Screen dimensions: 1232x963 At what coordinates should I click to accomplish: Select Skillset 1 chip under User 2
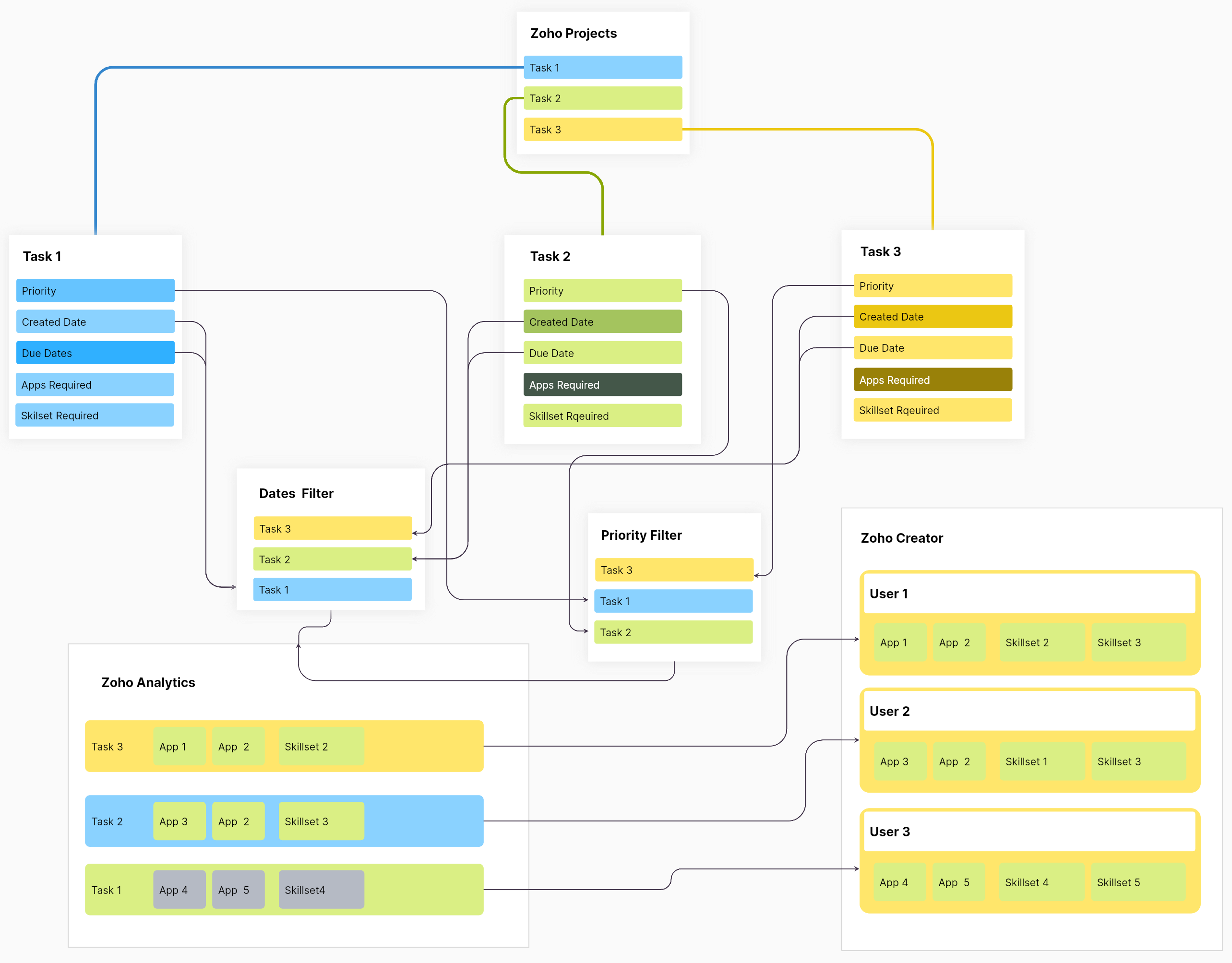[1041, 762]
